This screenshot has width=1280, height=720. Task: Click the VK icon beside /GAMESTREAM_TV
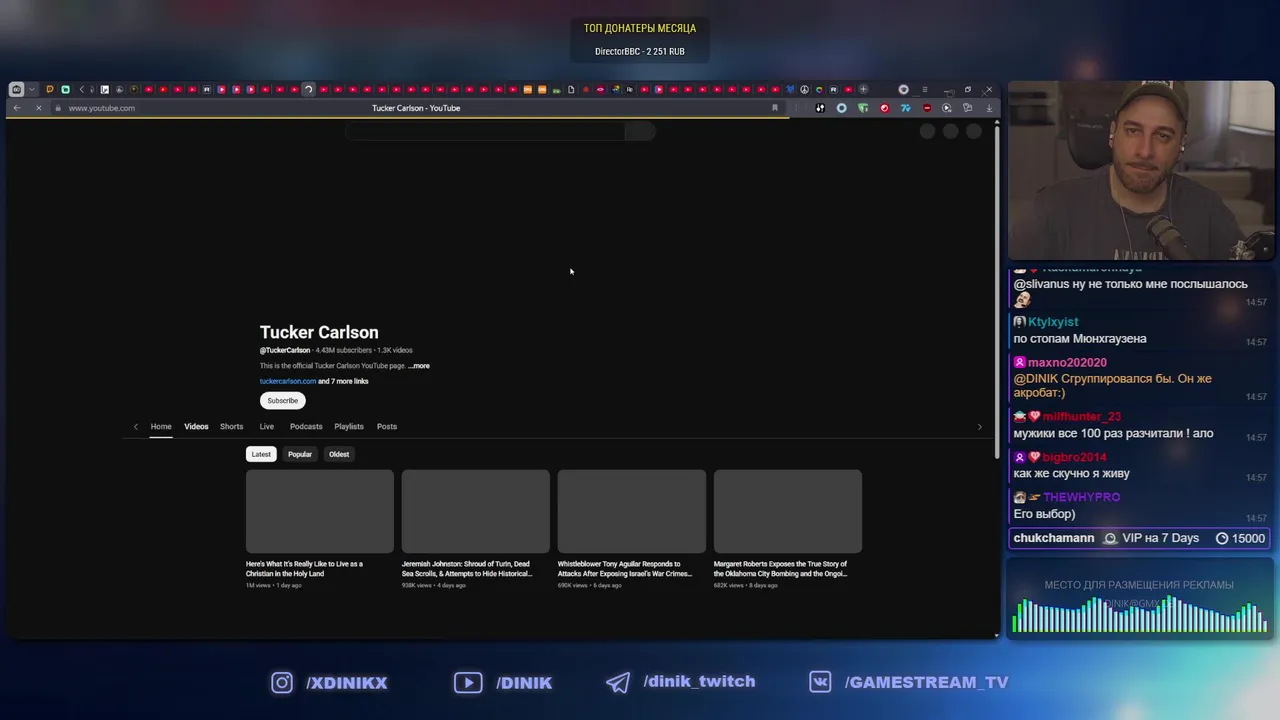click(x=821, y=682)
